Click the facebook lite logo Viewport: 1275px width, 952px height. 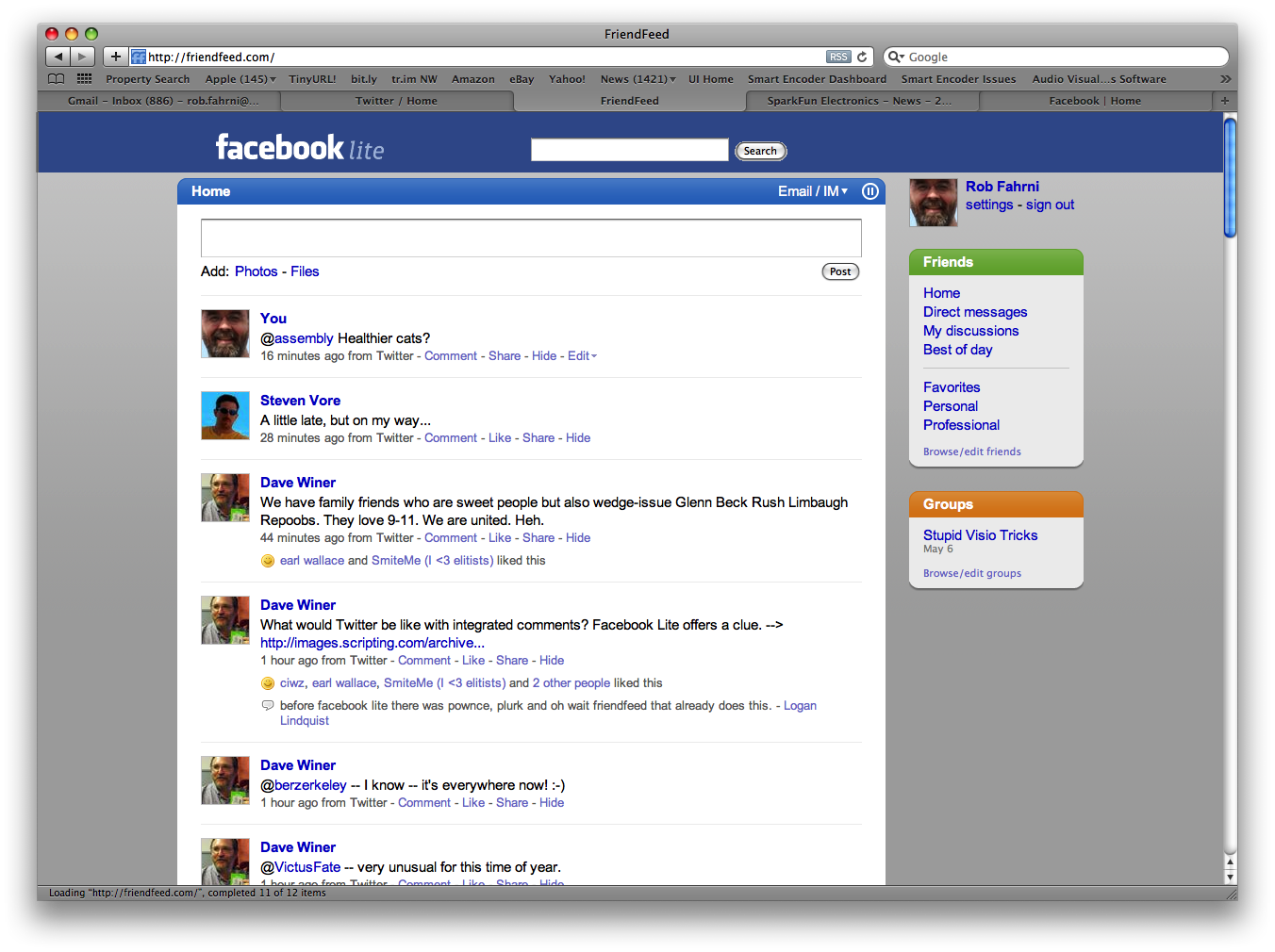[300, 148]
